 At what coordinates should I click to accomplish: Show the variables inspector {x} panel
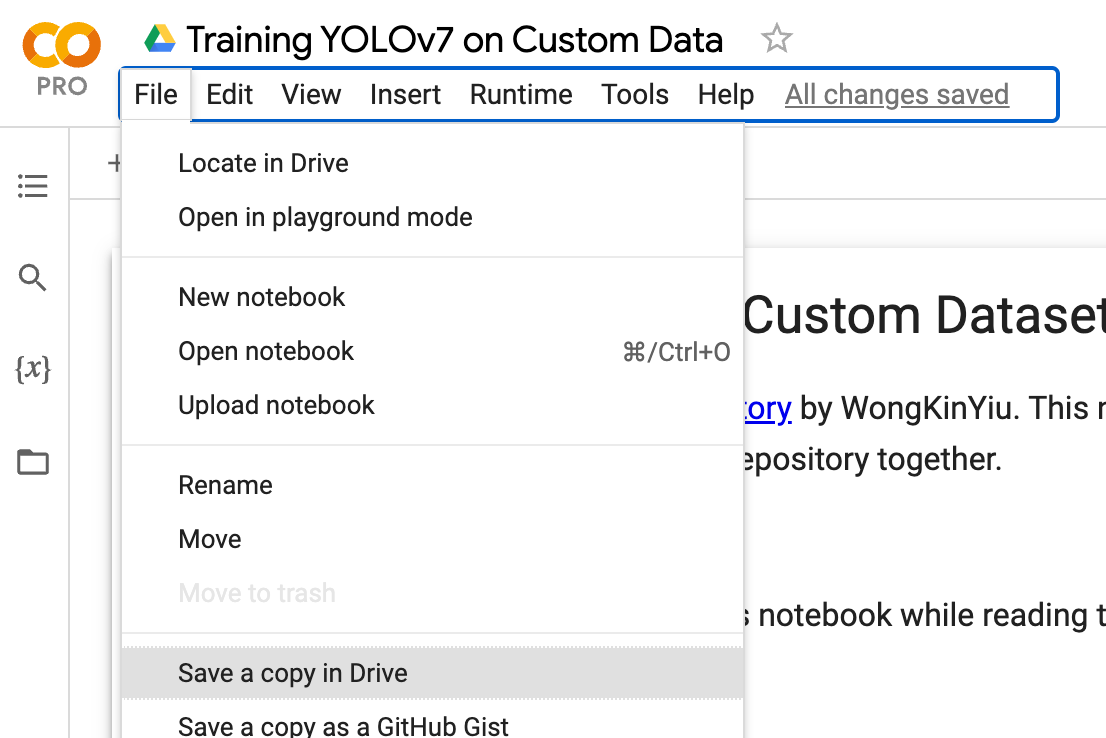click(x=33, y=369)
